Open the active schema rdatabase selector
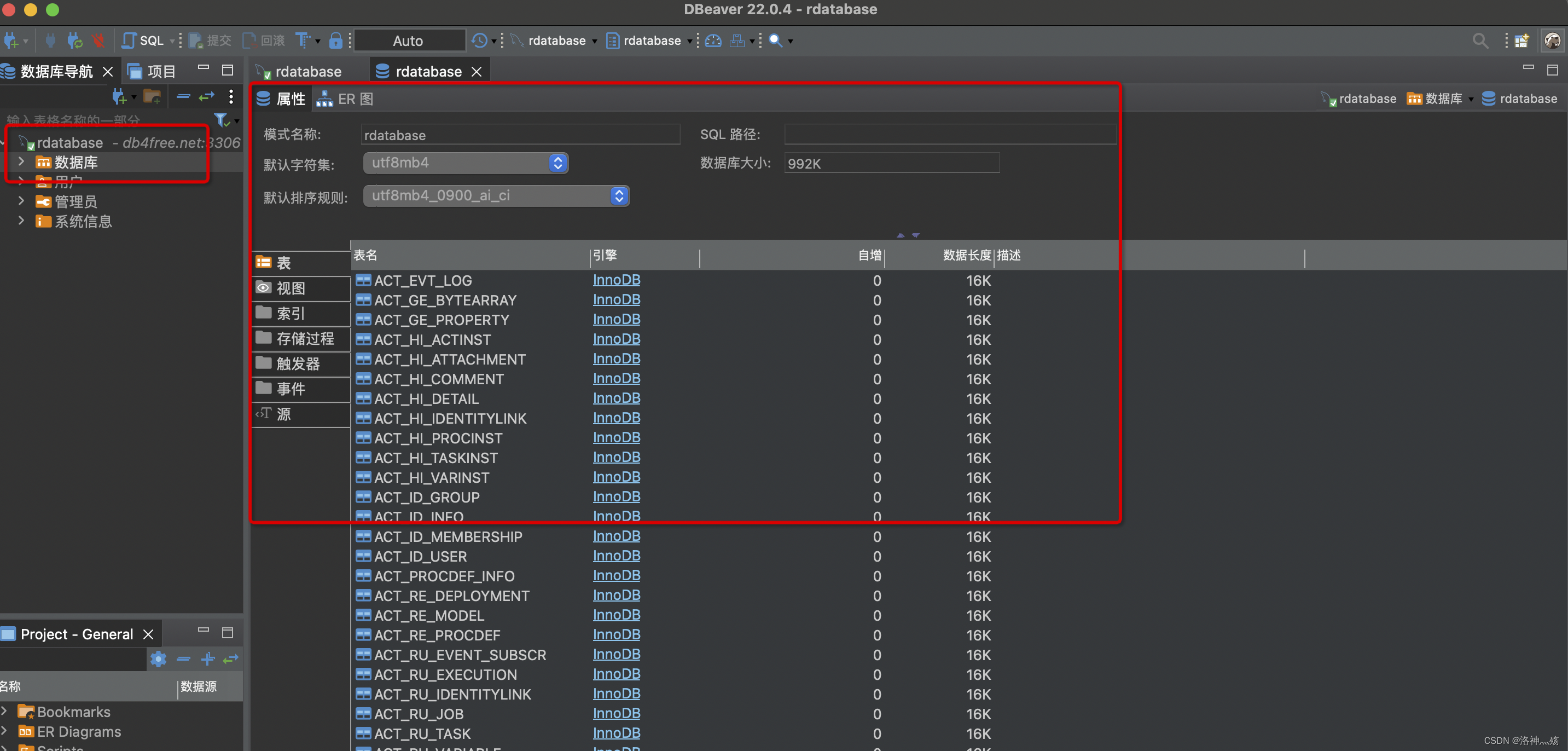The width and height of the screenshot is (1568, 751). point(649,41)
